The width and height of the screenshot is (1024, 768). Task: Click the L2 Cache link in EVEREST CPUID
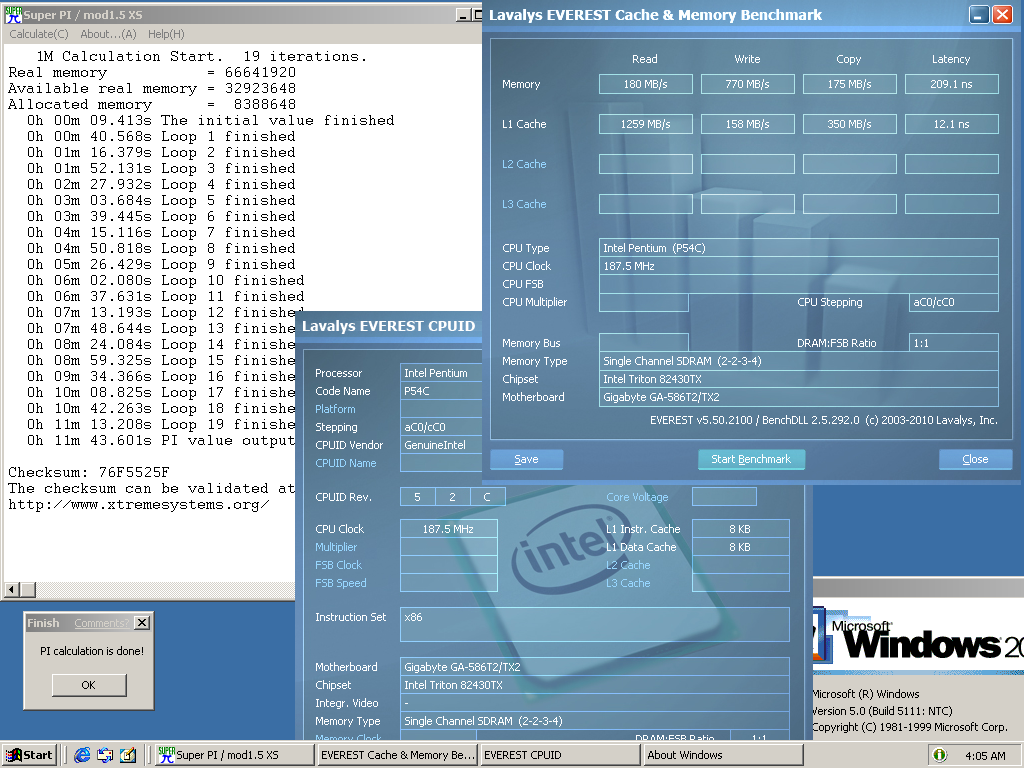coord(628,565)
